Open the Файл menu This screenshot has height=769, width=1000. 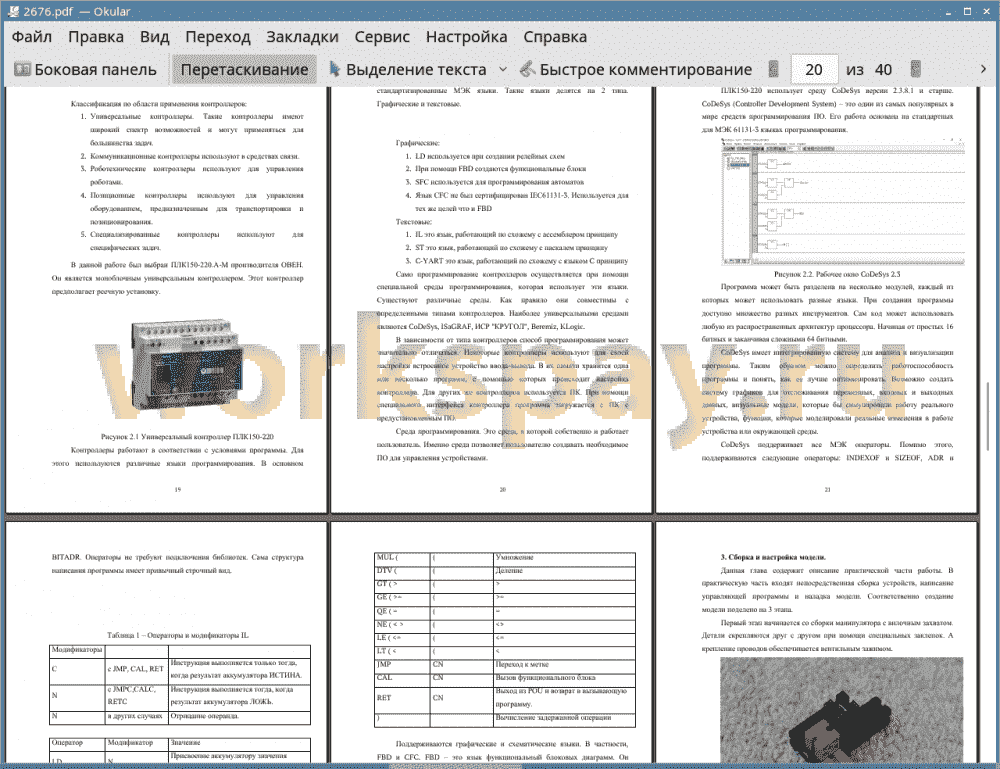point(32,37)
